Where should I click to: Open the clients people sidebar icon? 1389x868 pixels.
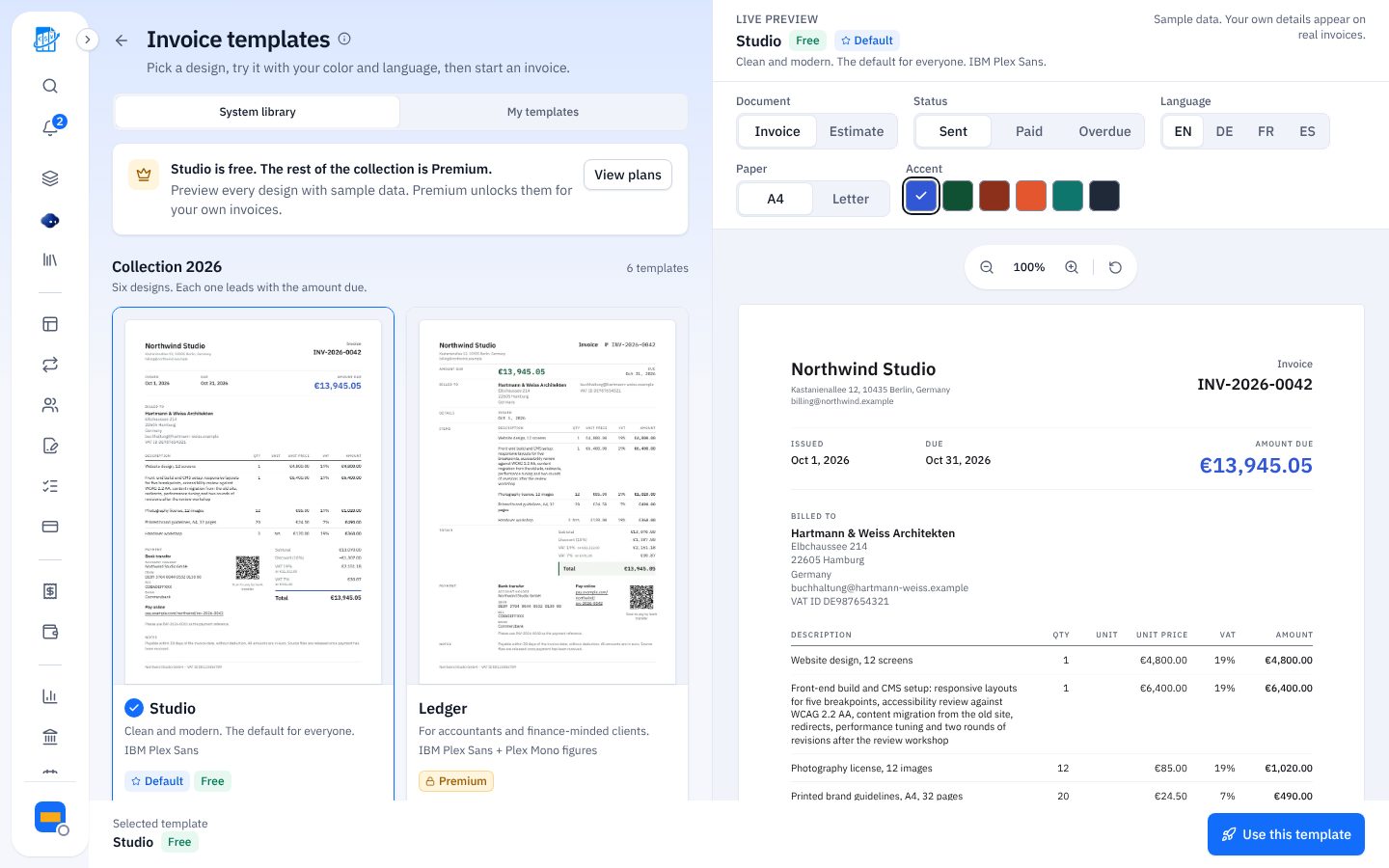tap(50, 405)
